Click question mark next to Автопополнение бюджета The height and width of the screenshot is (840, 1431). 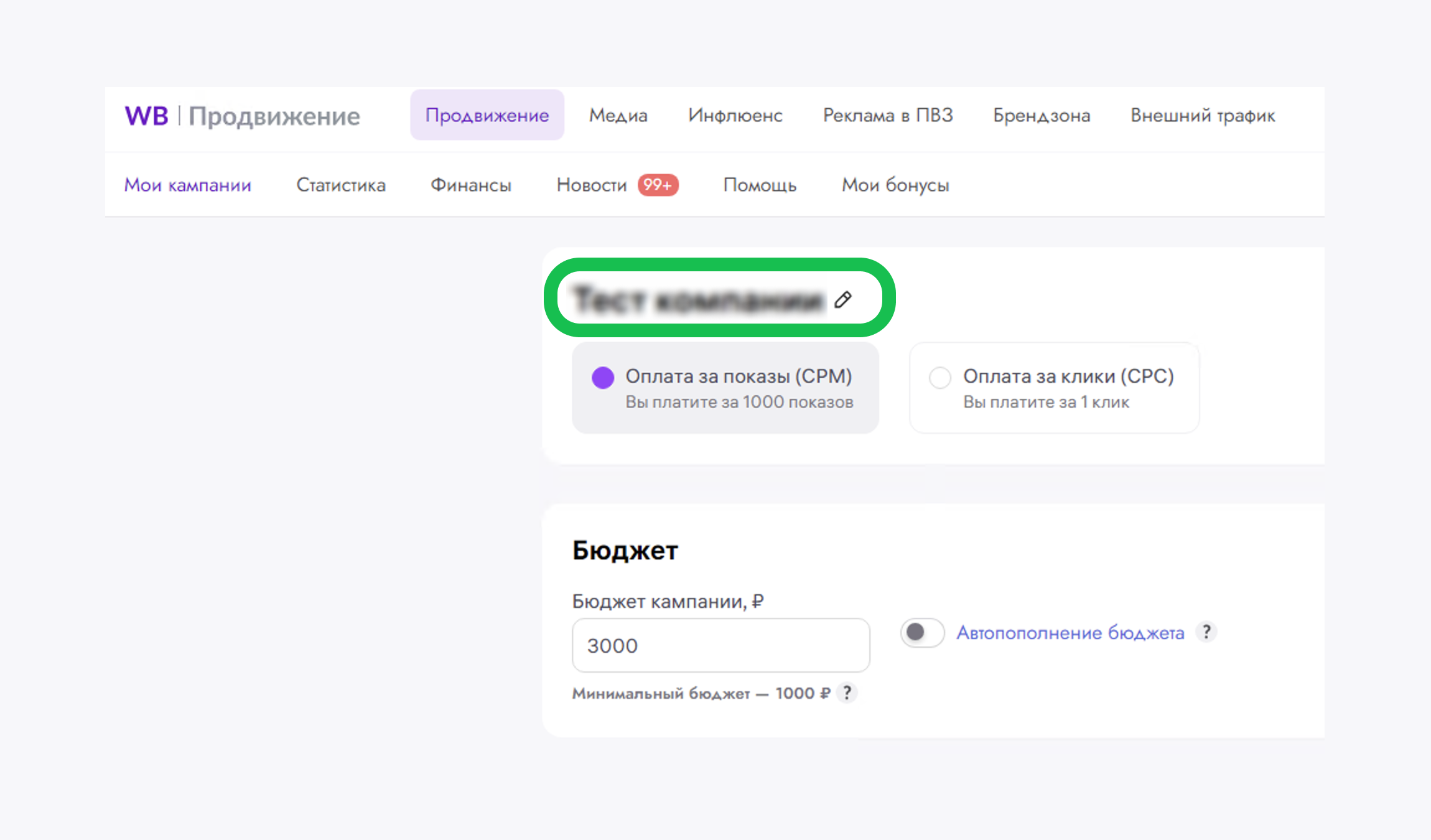tap(1206, 632)
